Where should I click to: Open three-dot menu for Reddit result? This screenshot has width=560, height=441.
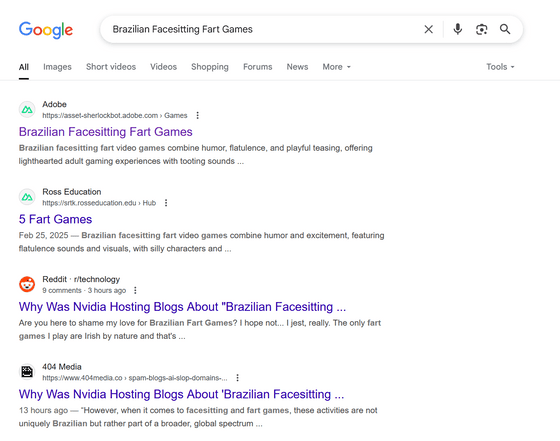[135, 290]
